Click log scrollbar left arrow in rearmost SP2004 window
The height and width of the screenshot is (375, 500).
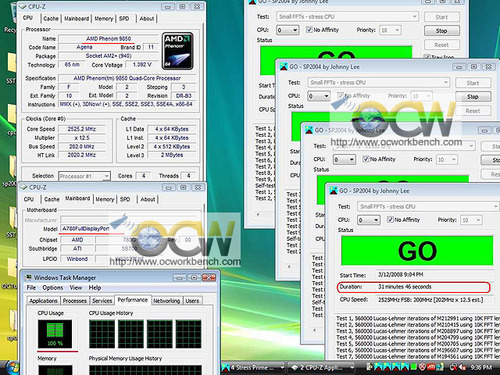tap(258, 215)
